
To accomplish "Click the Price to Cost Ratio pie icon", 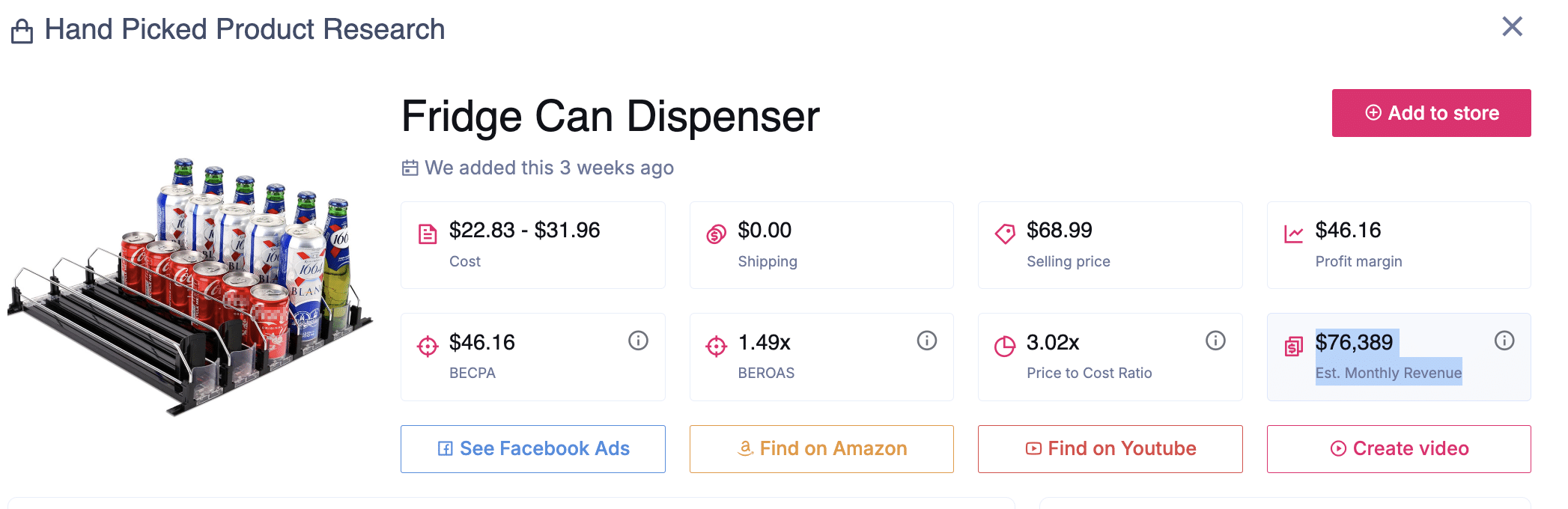I will (x=1005, y=347).
